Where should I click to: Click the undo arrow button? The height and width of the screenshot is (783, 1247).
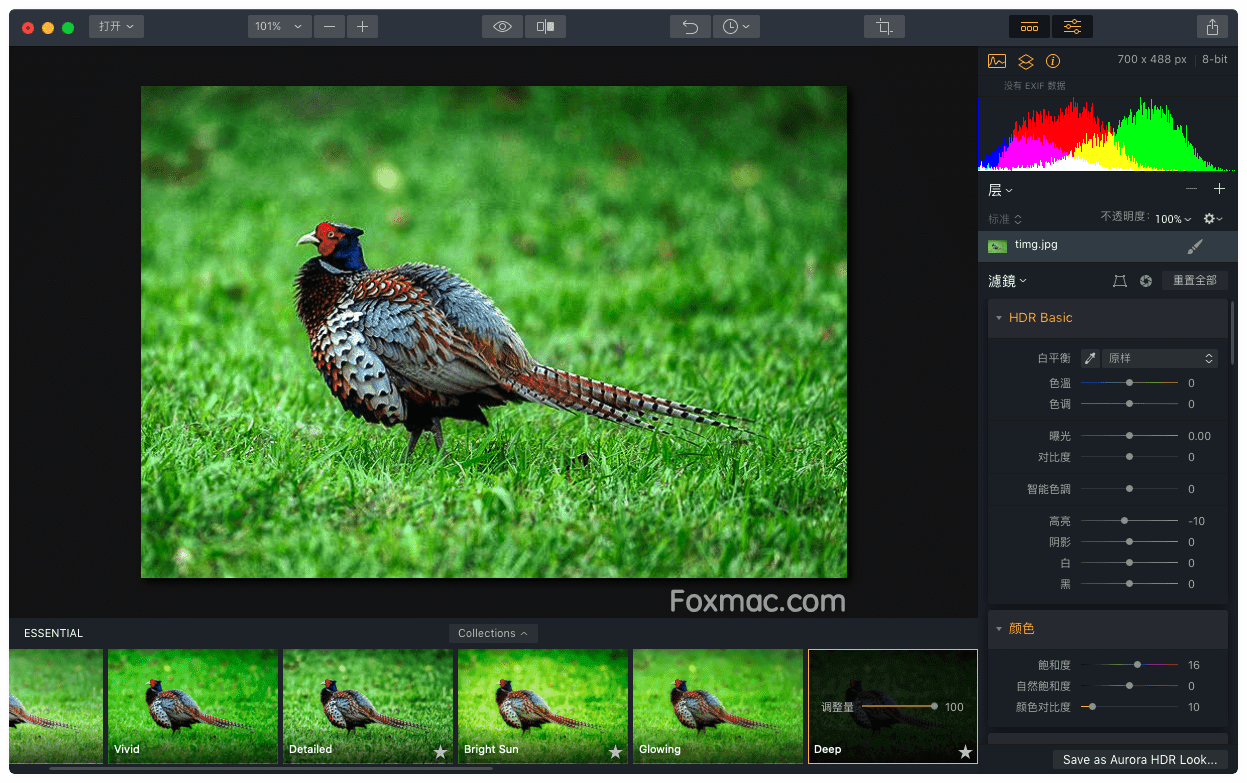(x=690, y=27)
